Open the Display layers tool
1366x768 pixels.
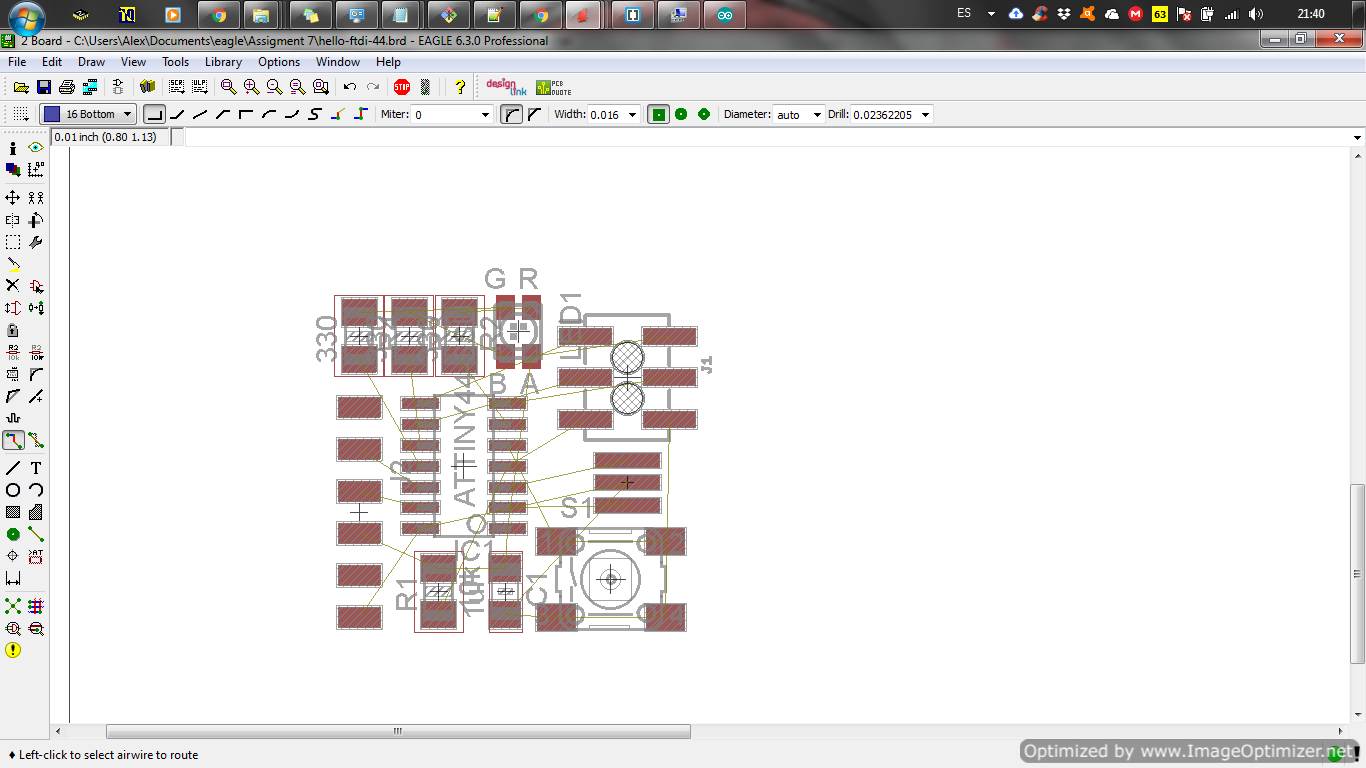[x=13, y=170]
